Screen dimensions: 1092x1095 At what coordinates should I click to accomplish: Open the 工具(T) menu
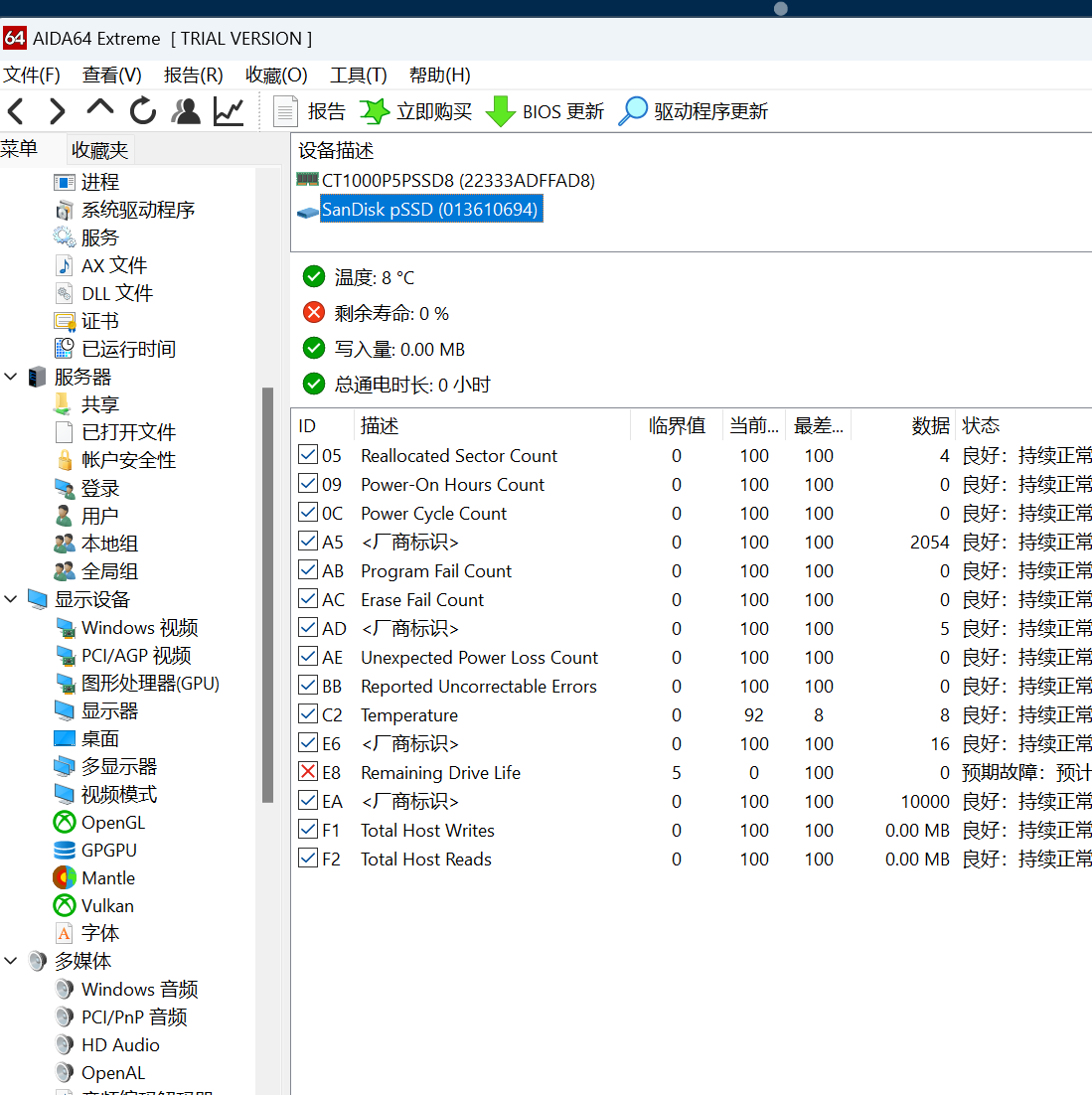click(x=358, y=75)
